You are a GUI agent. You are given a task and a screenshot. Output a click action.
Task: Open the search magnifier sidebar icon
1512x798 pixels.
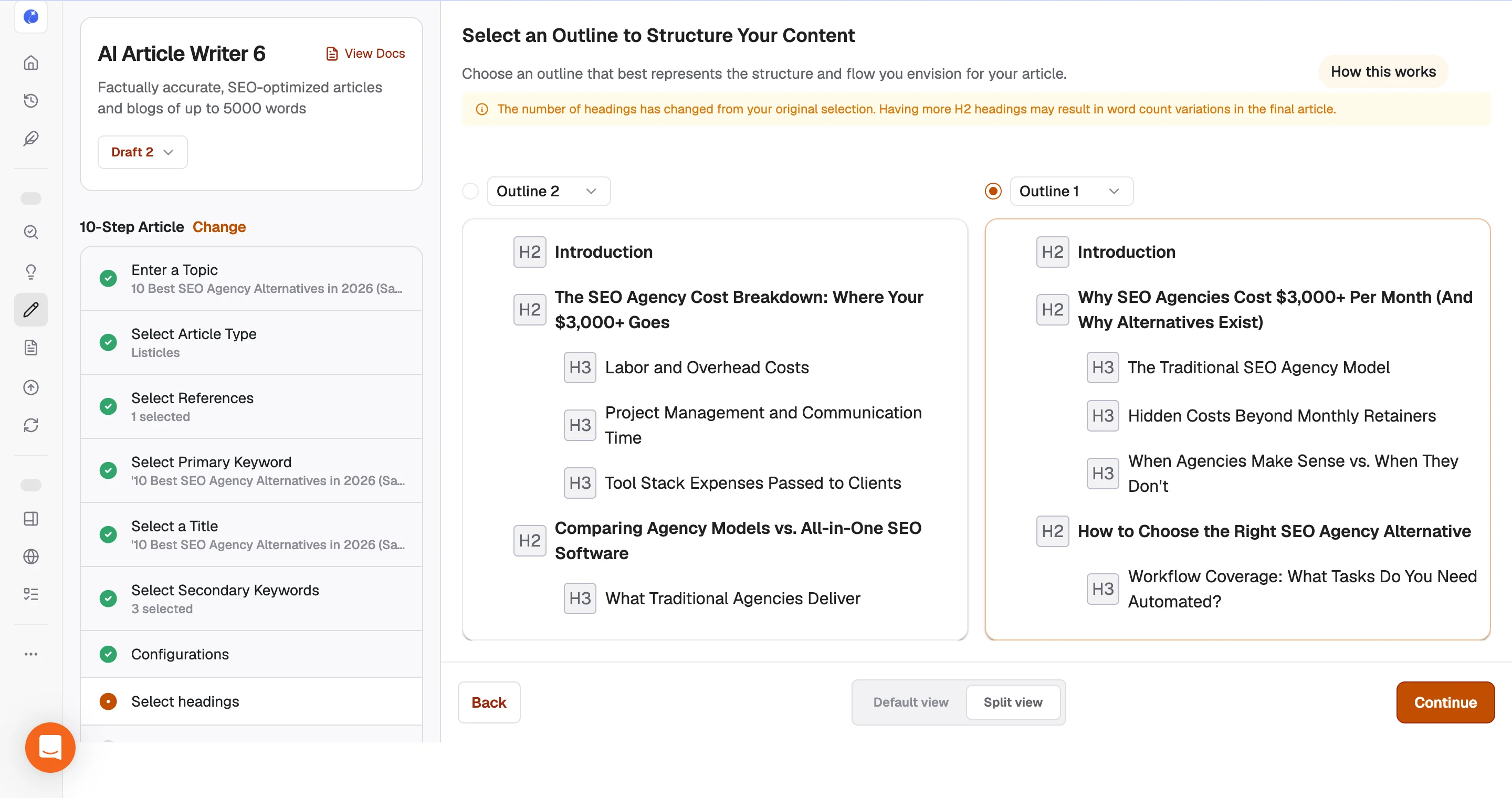pyautogui.click(x=31, y=233)
